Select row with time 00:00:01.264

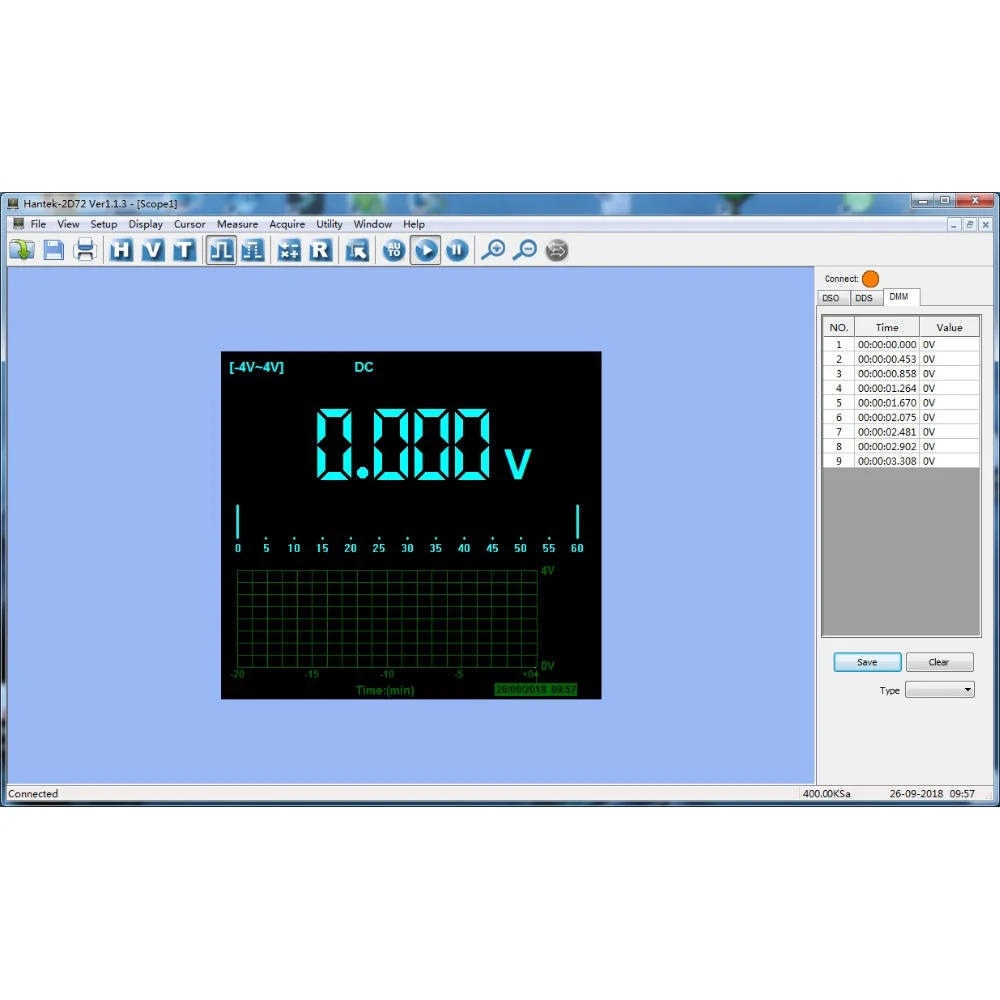tap(901, 388)
